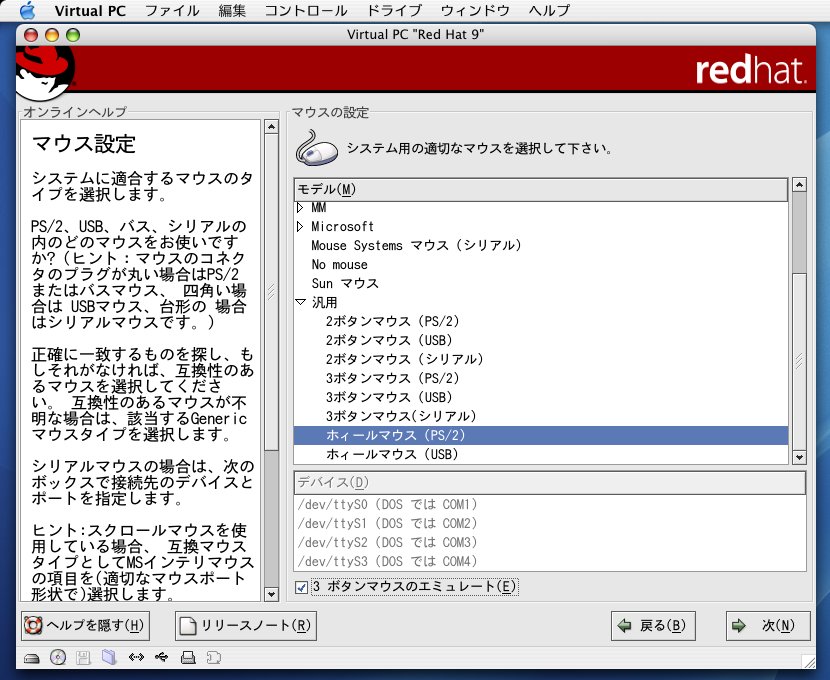Open リリースノート(R)

pos(246,626)
